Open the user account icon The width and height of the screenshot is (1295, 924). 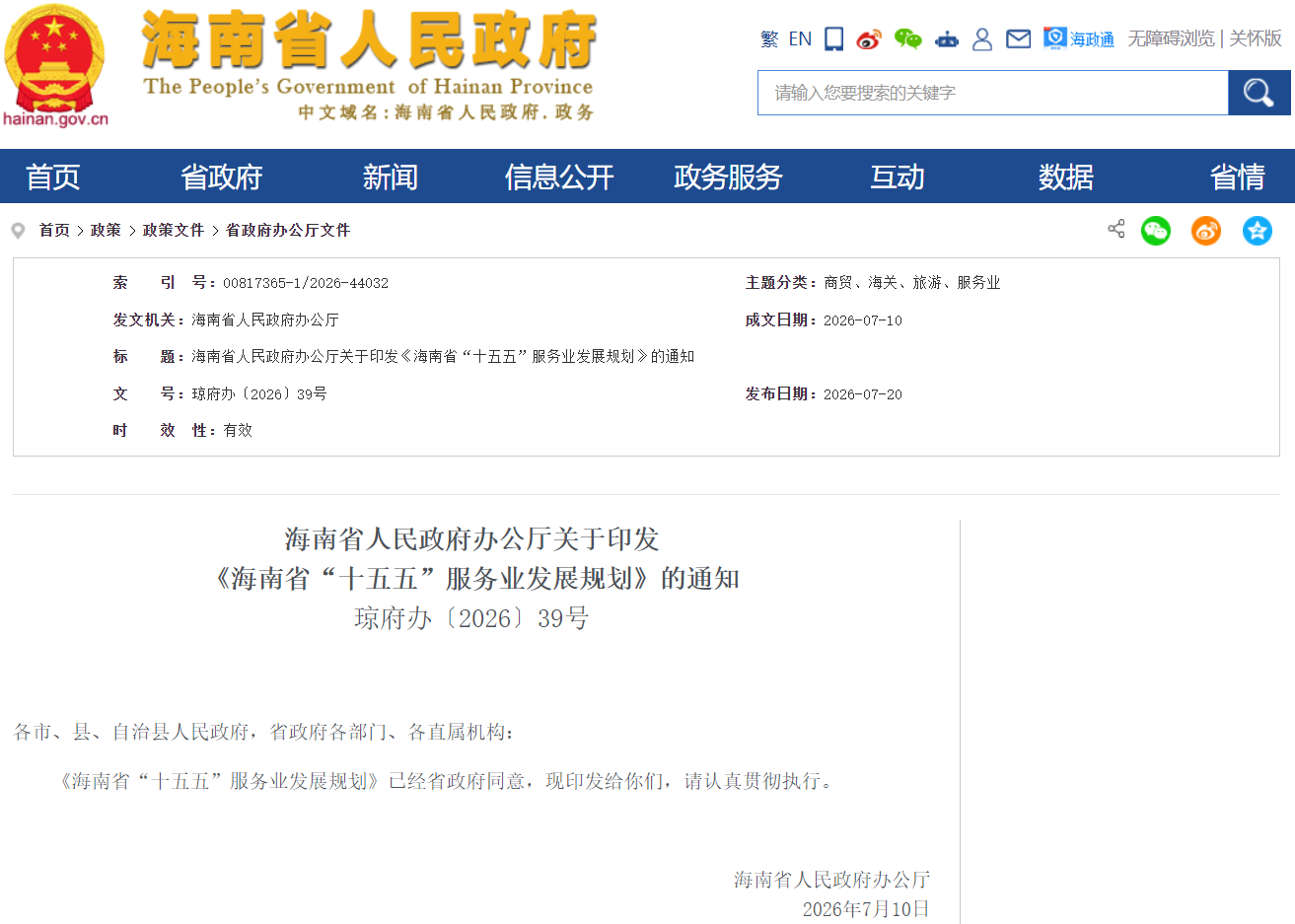pyautogui.click(x=982, y=38)
